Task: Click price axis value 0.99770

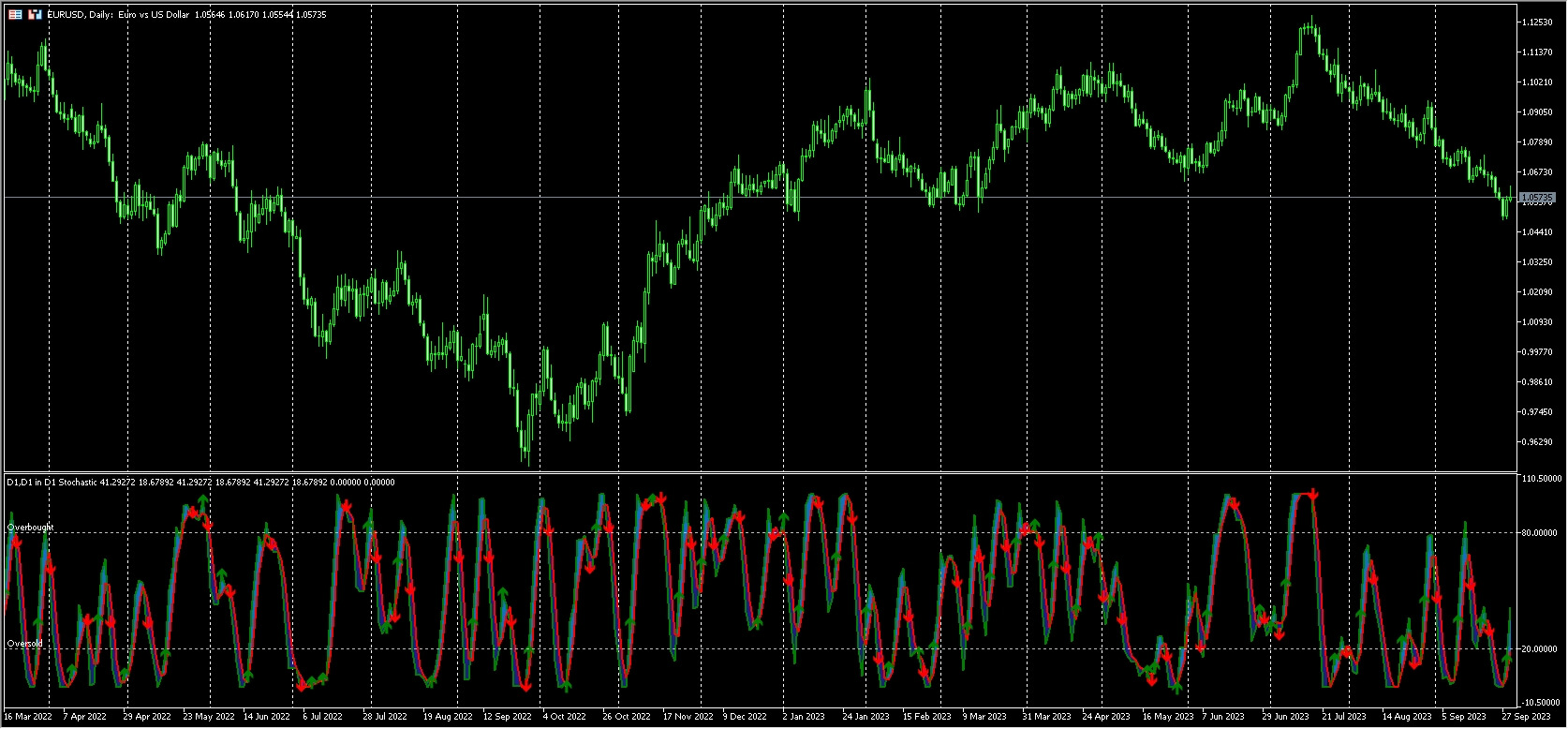Action: tap(1537, 351)
